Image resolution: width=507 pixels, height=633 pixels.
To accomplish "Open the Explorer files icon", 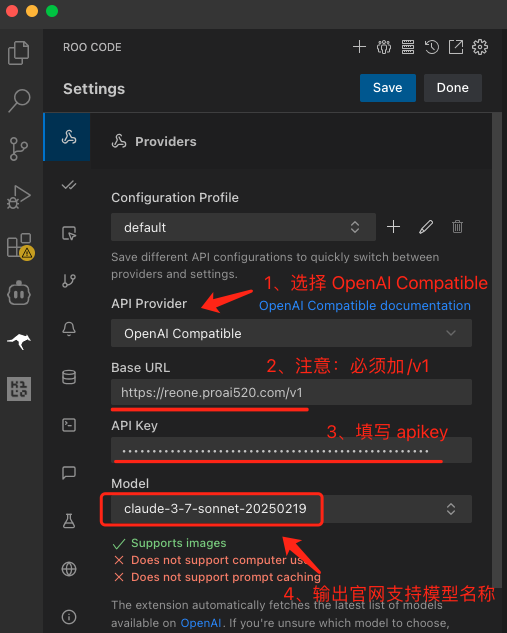I will pos(19,52).
